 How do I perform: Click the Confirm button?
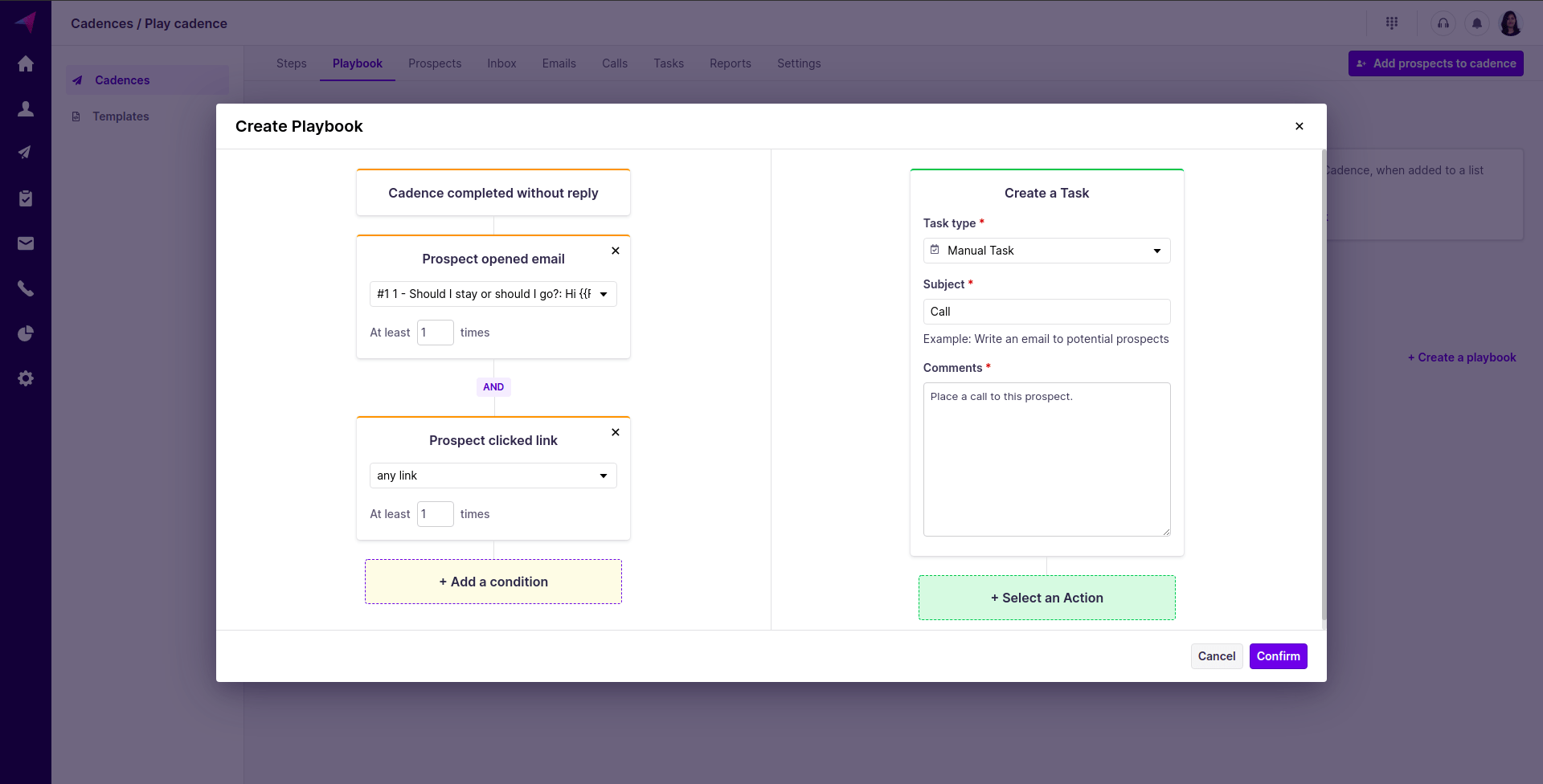(x=1278, y=656)
